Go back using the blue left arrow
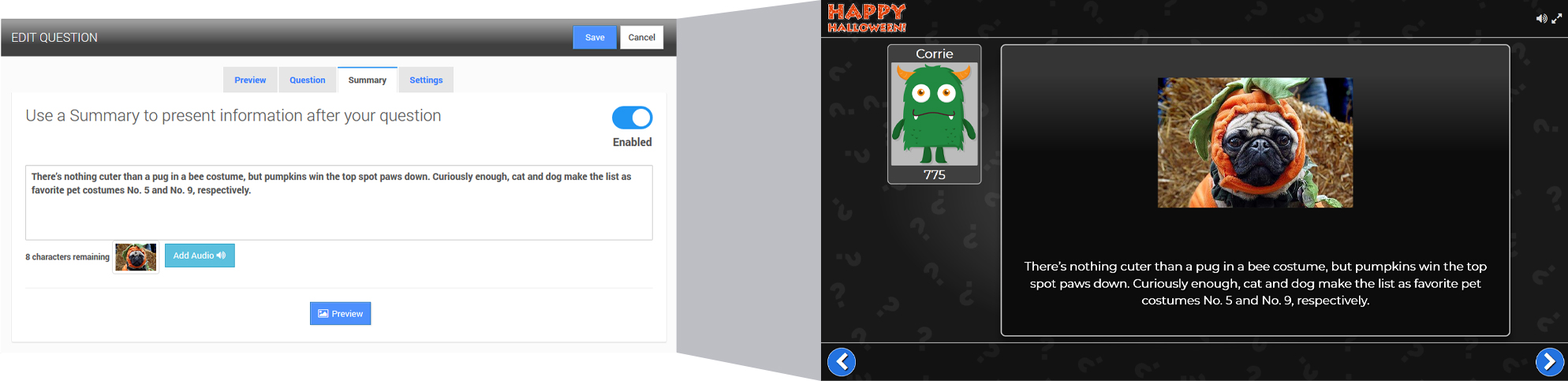Viewport: 1568px width, 381px height. 842,362
